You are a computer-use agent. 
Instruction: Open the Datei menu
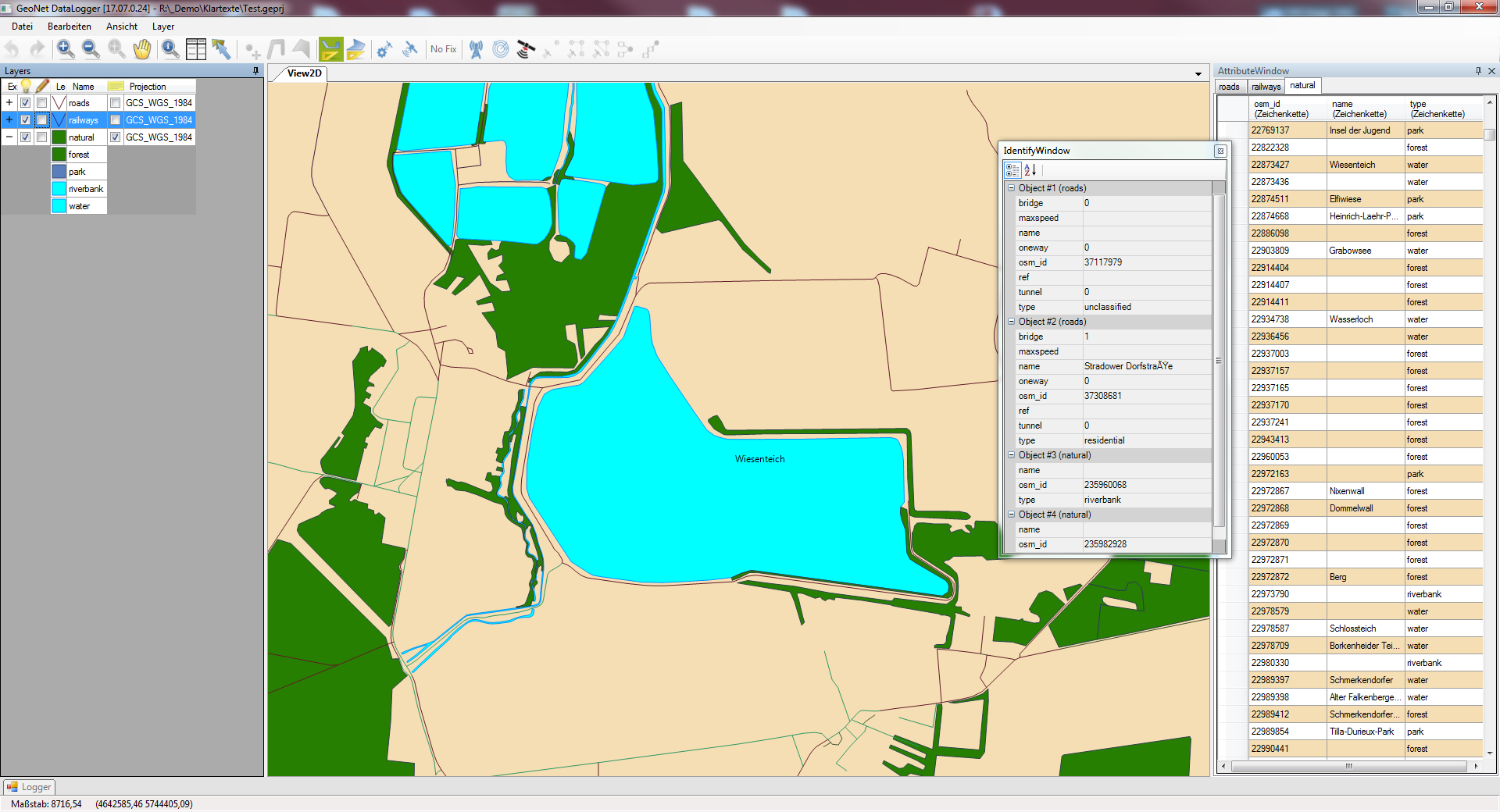(x=22, y=27)
